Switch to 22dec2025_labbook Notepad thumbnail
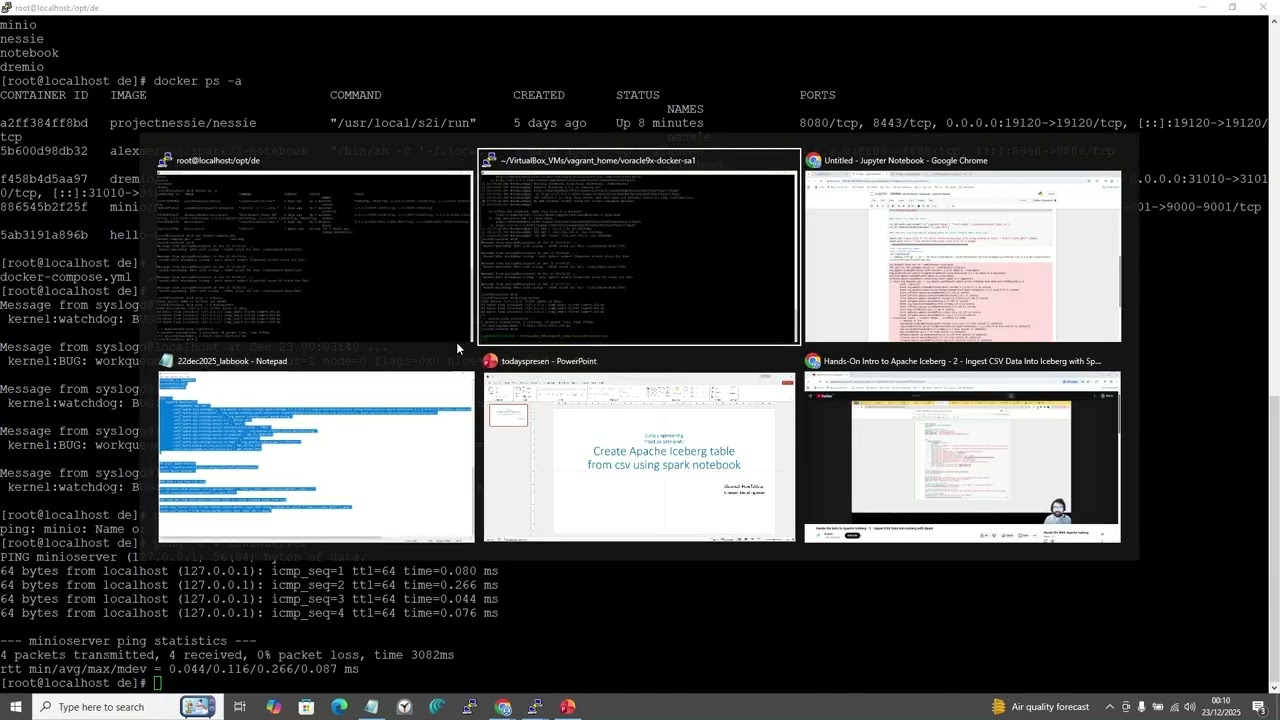1280x720 pixels. [x=316, y=457]
